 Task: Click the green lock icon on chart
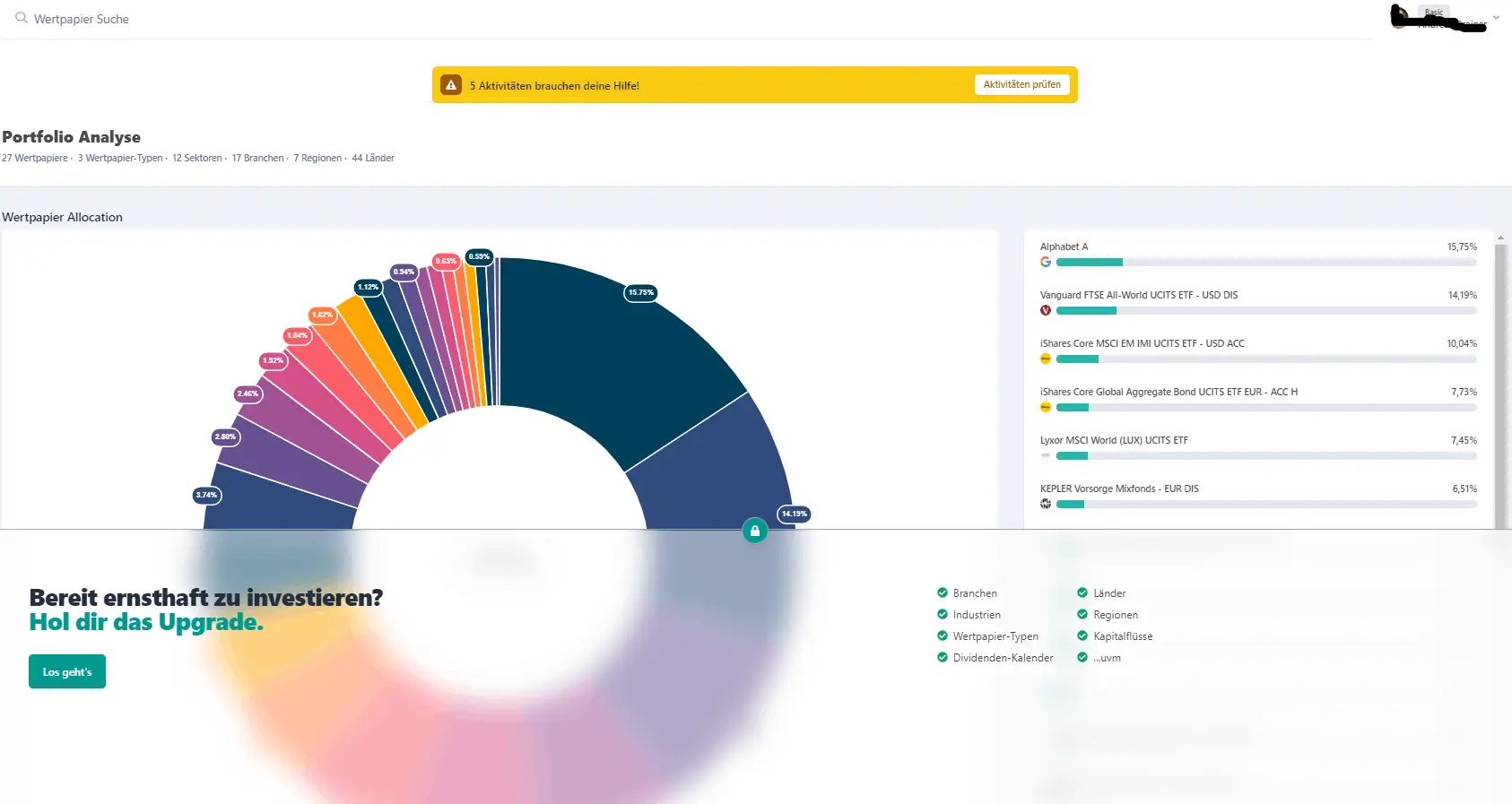[x=755, y=531]
